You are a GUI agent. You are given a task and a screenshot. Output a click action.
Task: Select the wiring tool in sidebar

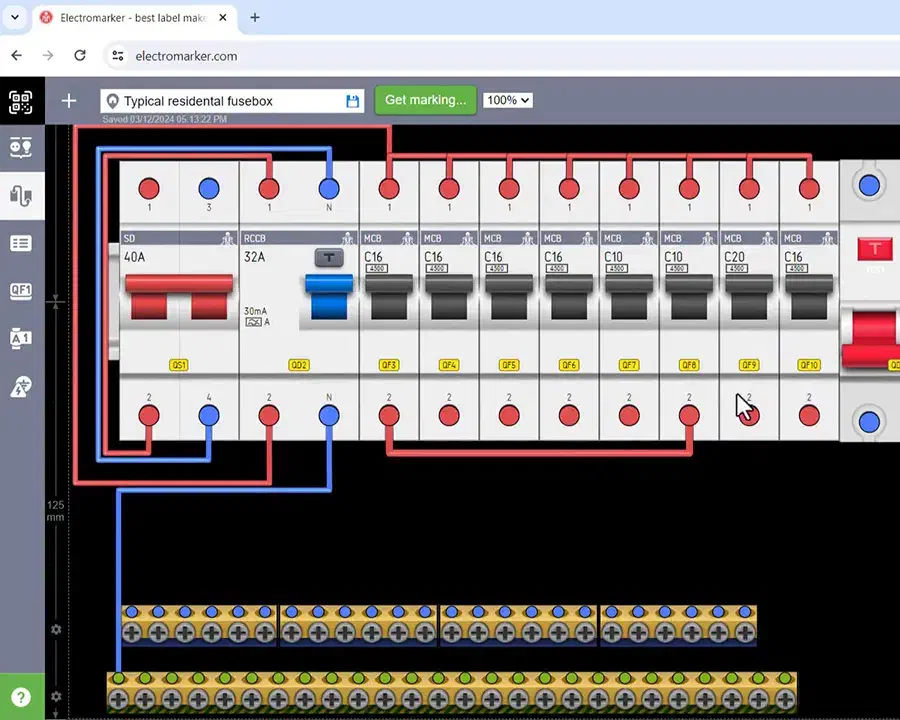pos(21,195)
